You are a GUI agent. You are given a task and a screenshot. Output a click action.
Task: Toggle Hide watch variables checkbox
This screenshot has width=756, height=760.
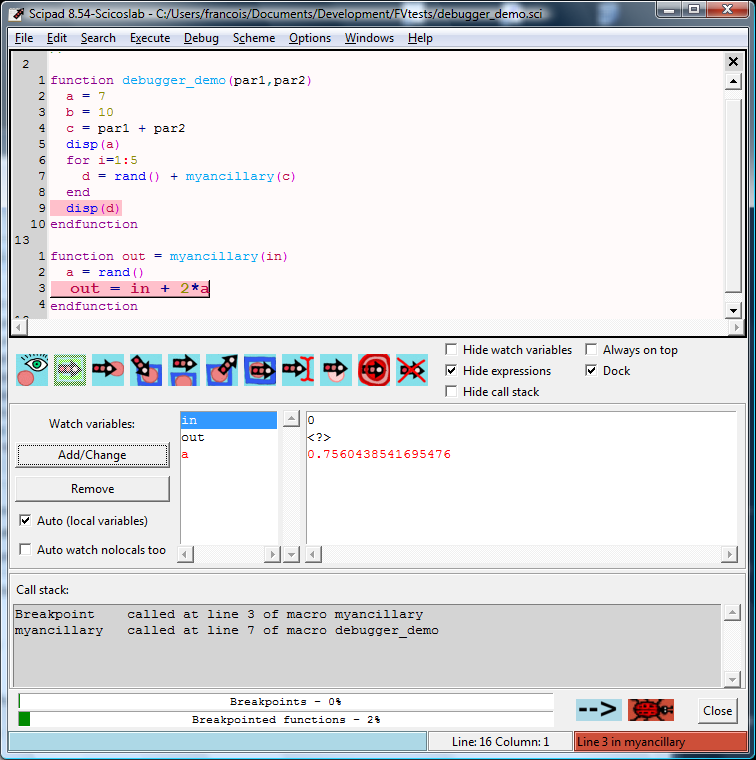[451, 349]
